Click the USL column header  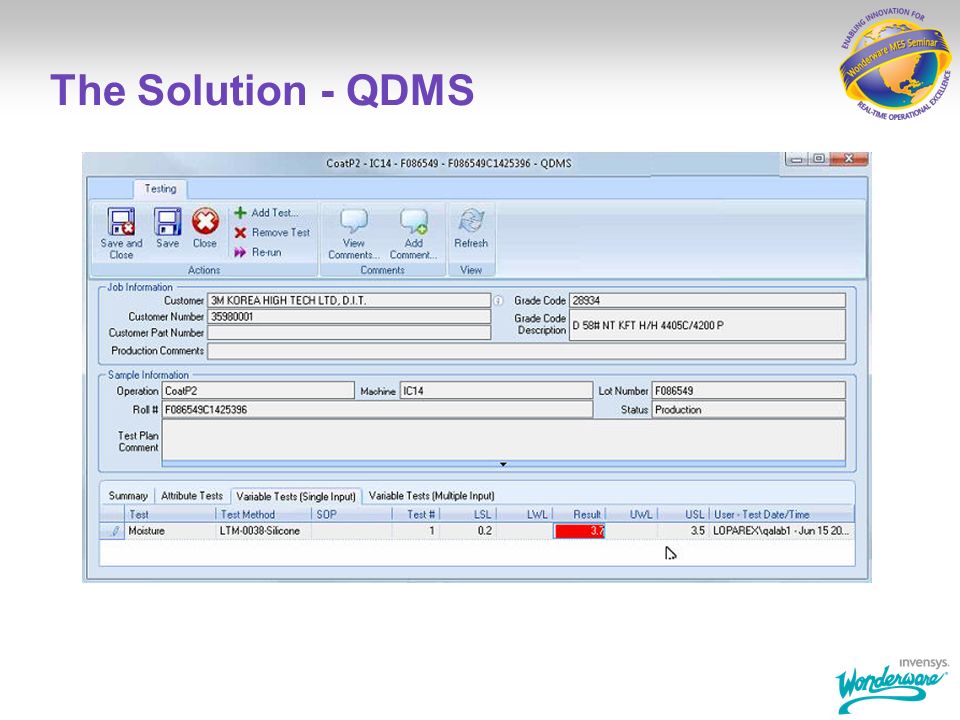[x=684, y=514]
